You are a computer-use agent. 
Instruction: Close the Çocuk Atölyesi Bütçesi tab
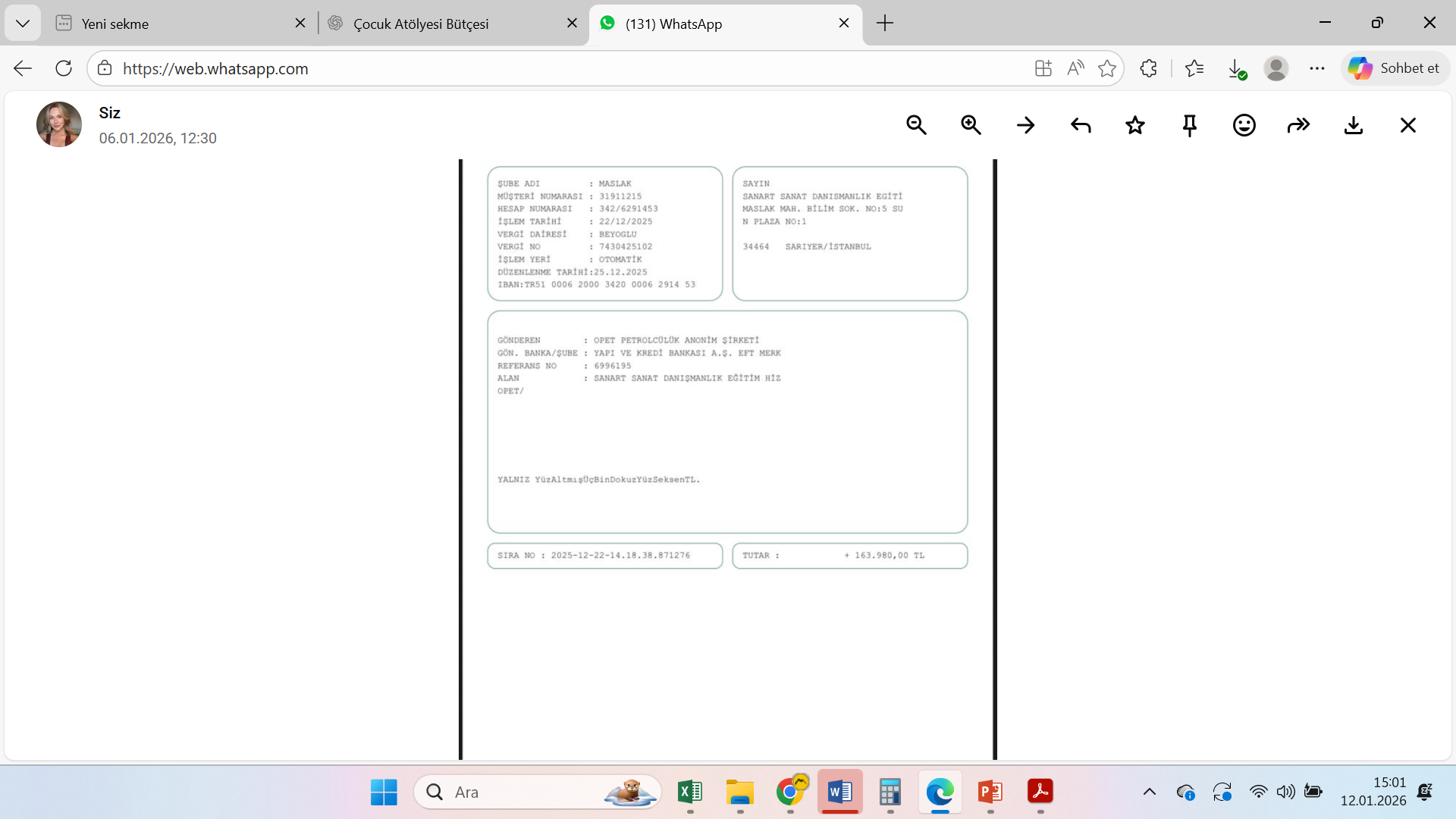coord(573,24)
